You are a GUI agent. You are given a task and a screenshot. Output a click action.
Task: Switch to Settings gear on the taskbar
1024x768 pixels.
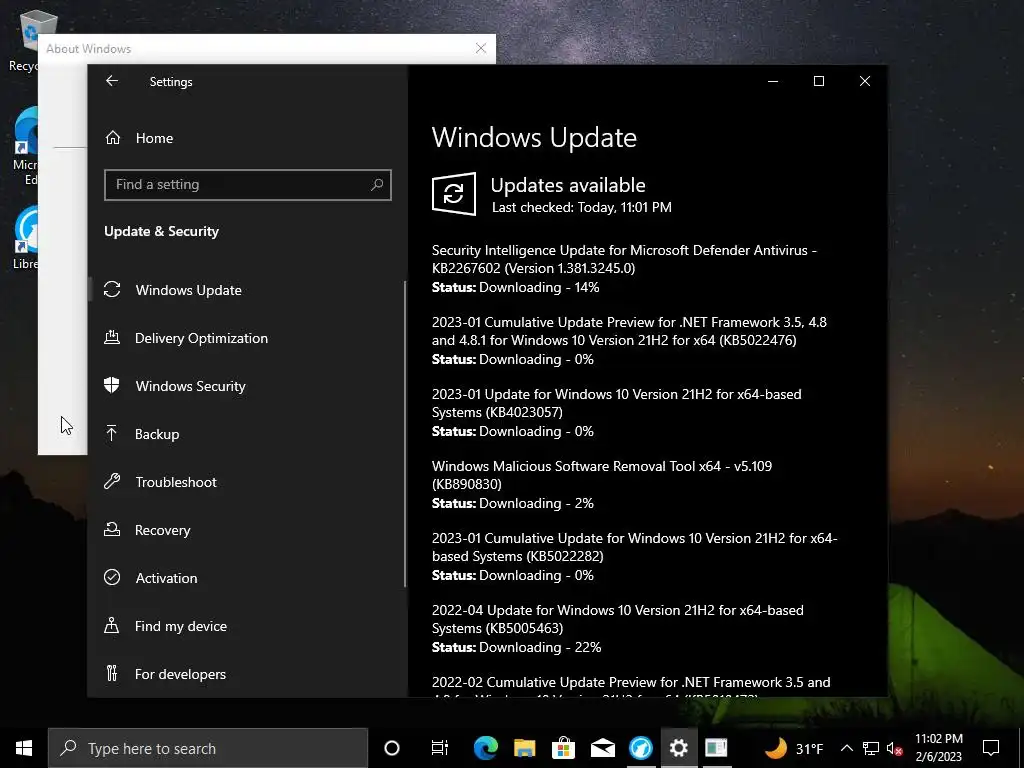tap(679, 748)
